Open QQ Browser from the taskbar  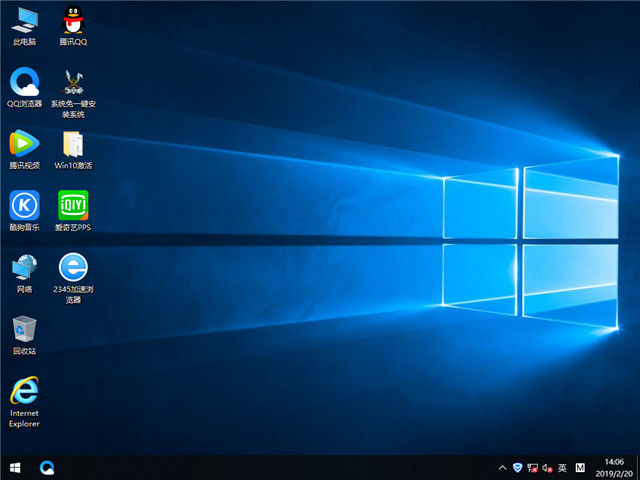click(47, 468)
